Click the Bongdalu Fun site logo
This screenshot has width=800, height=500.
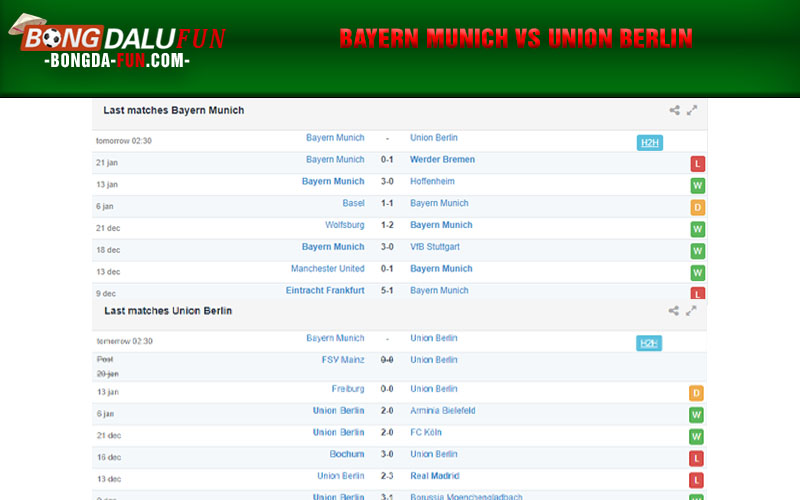(117, 42)
